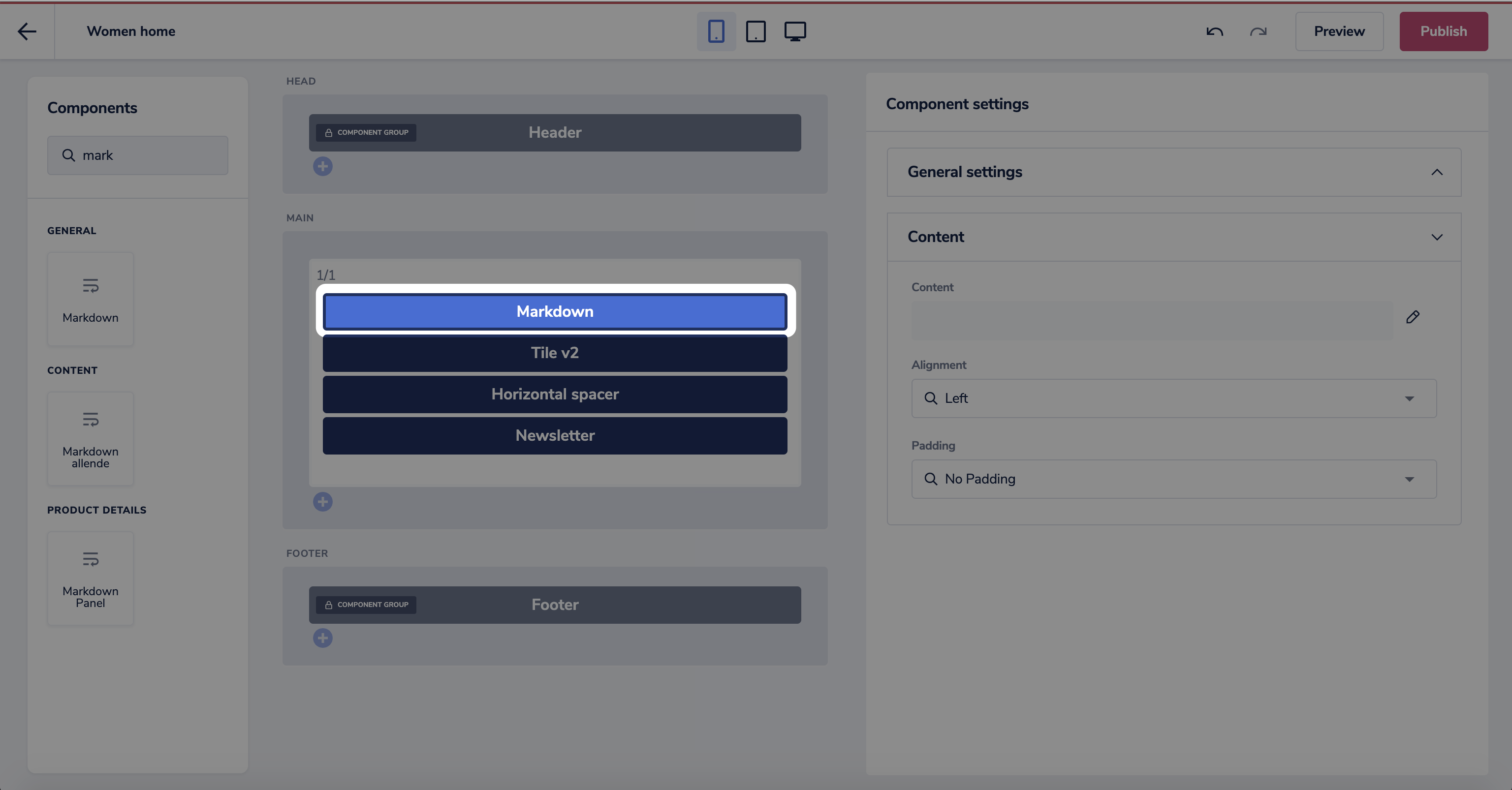The image size is (1512, 790).
Task: Expand the Content section chevron
Action: click(x=1436, y=237)
